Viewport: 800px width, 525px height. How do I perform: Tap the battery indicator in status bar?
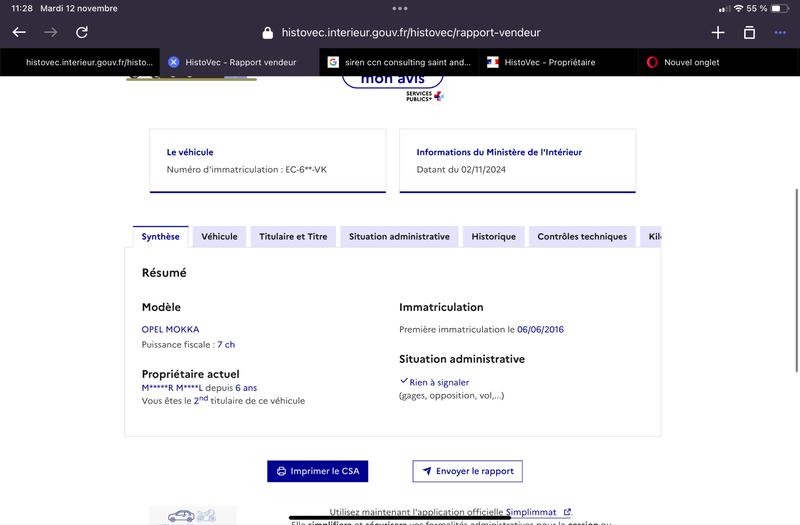(780, 8)
